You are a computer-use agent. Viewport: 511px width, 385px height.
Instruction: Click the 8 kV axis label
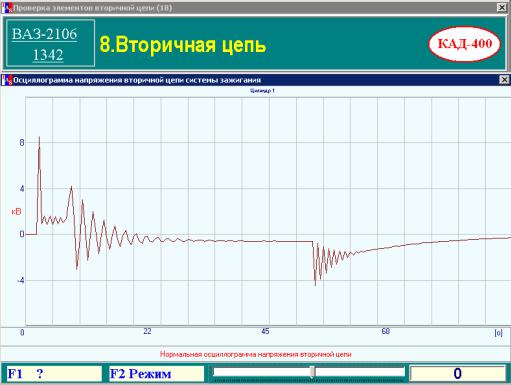22,143
